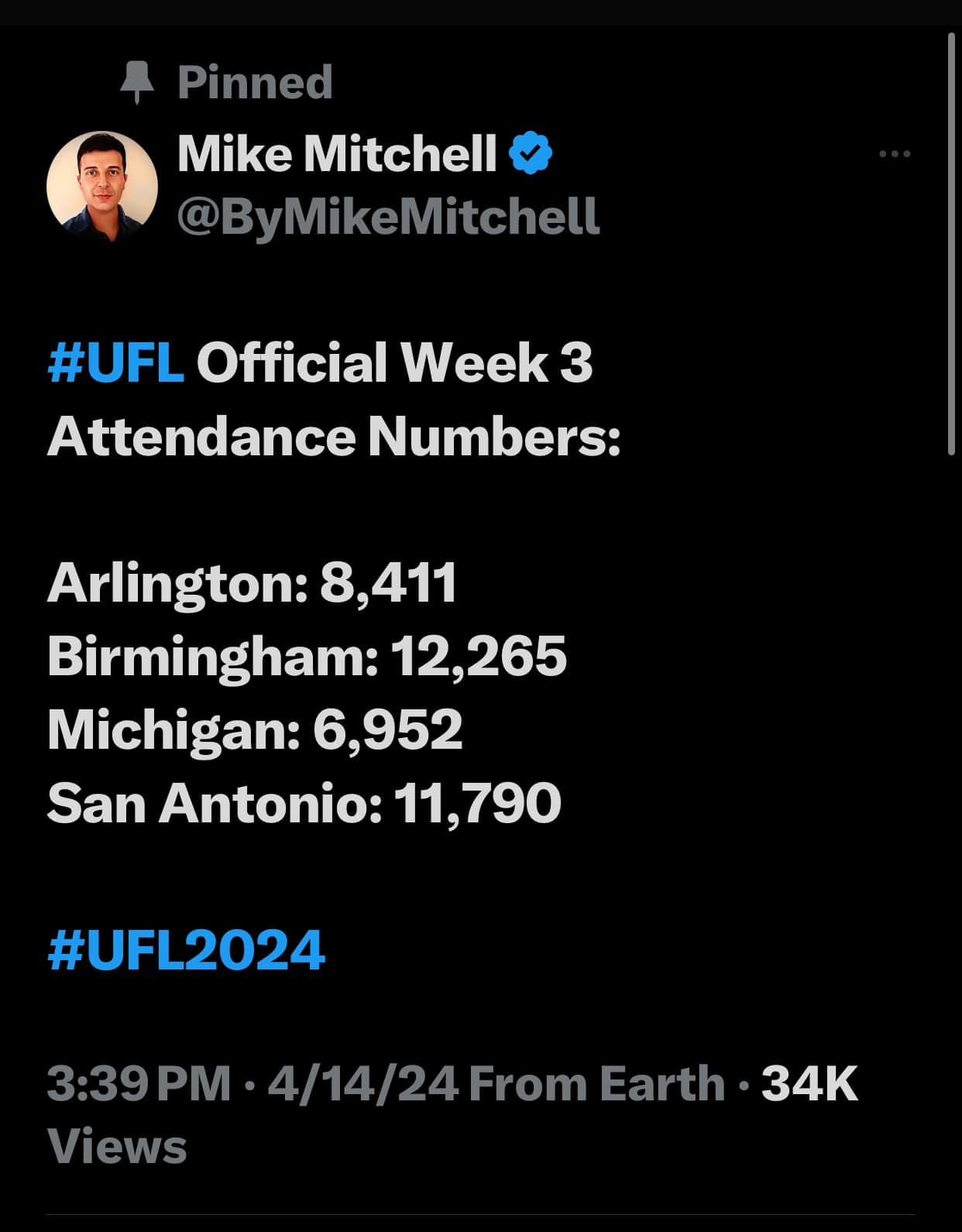962x1232 pixels.
Task: Open the Mike Mitchell display name
Action: click(337, 153)
